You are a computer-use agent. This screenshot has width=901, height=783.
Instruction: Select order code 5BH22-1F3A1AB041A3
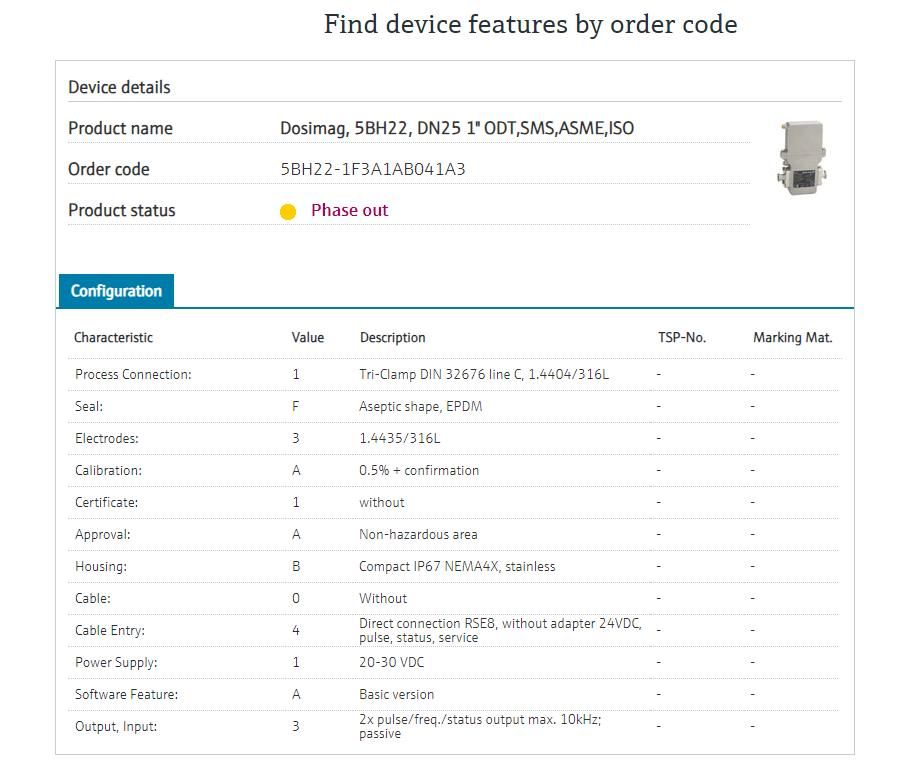point(373,169)
